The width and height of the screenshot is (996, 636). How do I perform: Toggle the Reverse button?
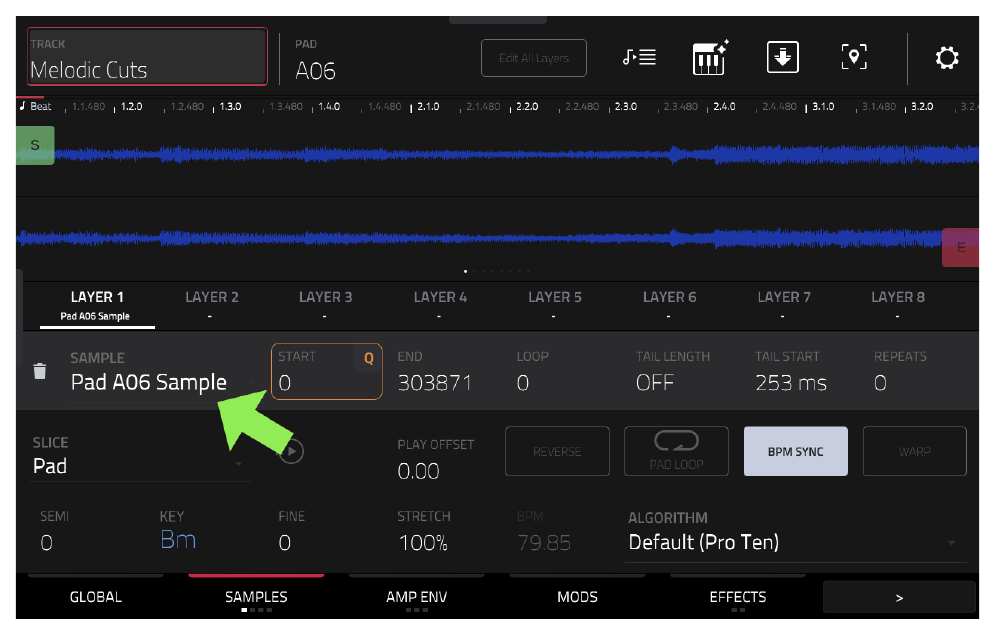[557, 451]
